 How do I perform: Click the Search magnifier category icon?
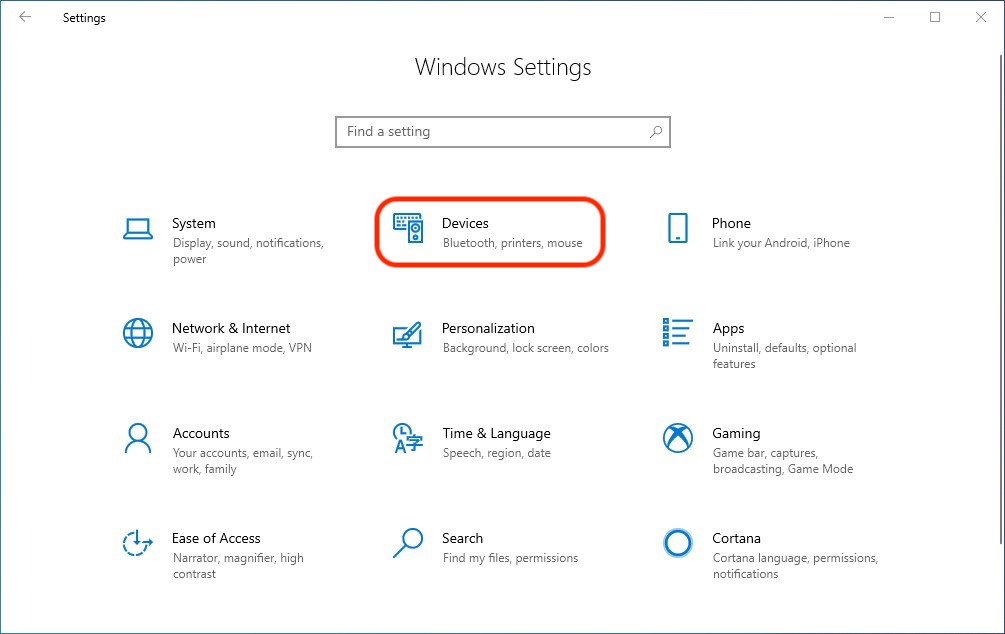coord(408,543)
